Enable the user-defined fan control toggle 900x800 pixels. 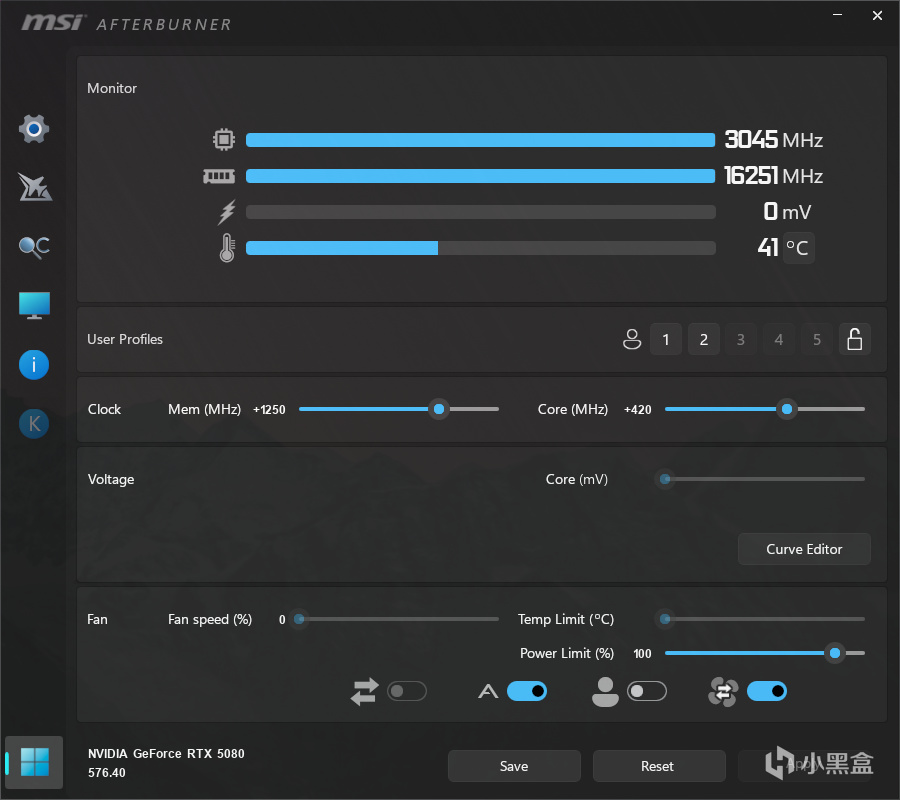646,691
